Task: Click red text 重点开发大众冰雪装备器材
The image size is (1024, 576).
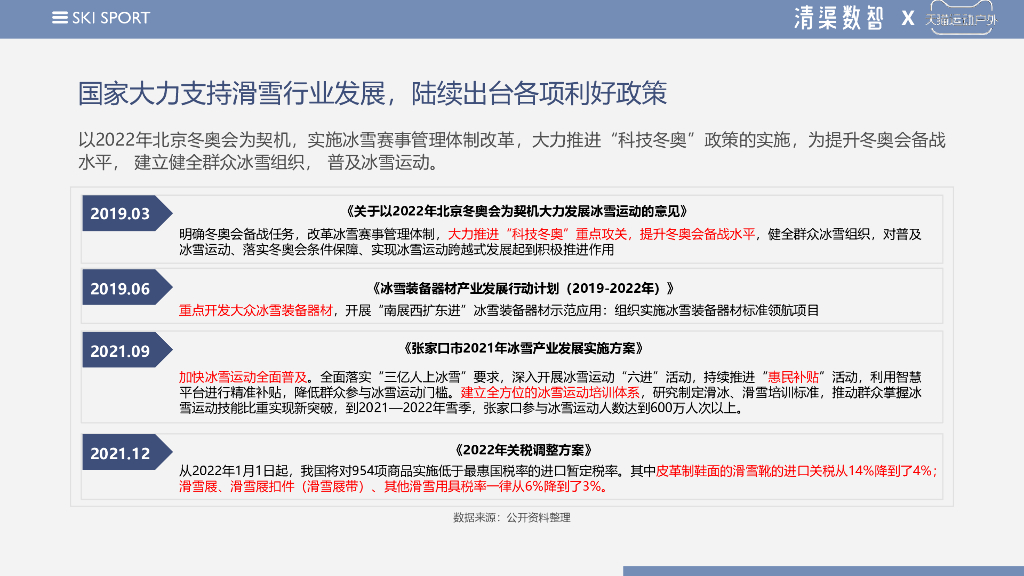Action: point(255,310)
